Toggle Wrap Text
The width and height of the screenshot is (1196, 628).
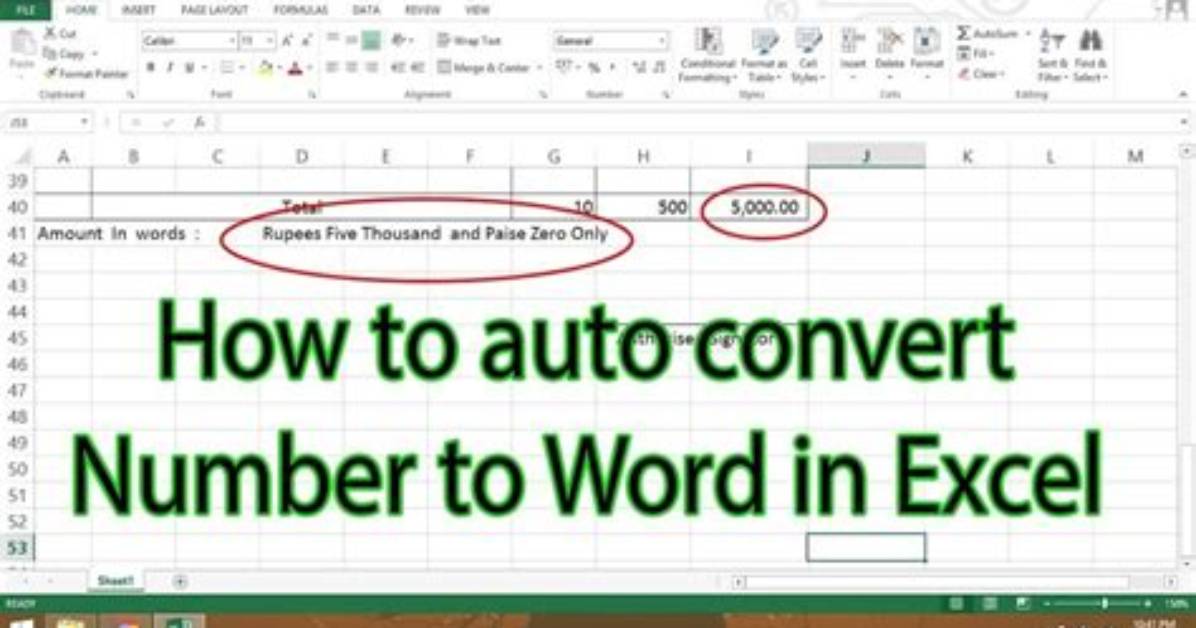pos(469,40)
